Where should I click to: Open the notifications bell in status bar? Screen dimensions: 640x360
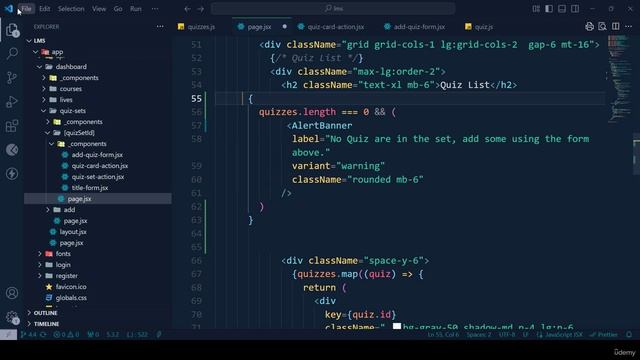[x=629, y=335]
